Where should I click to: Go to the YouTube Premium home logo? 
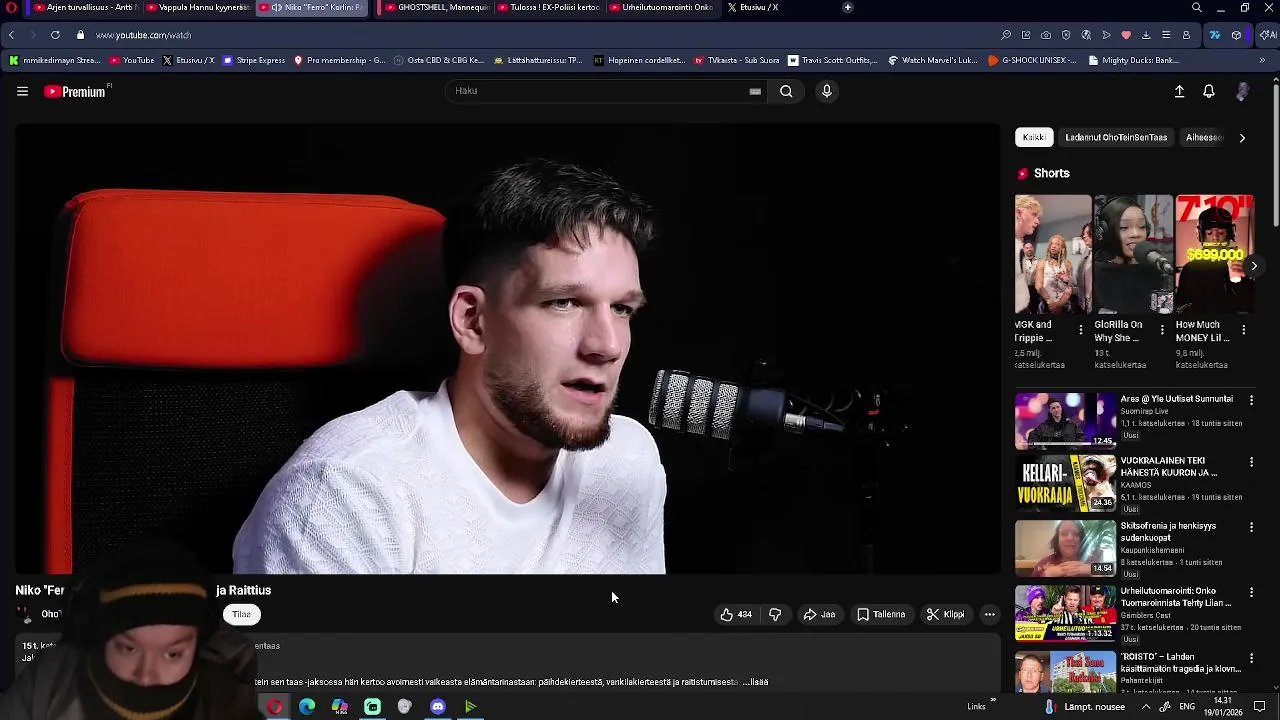click(77, 91)
